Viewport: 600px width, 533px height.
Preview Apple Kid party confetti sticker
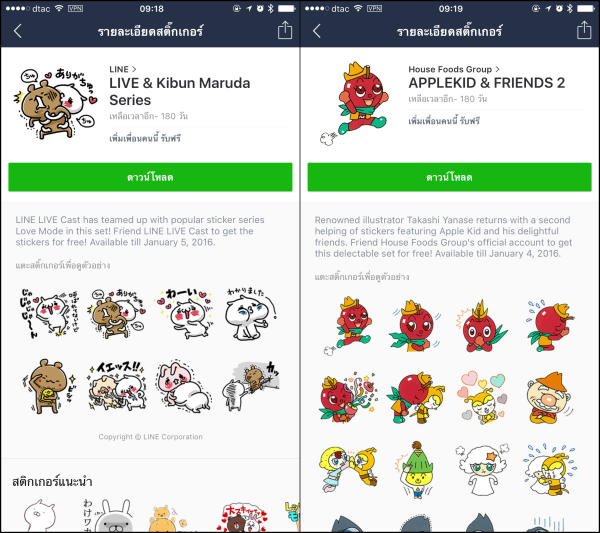point(348,398)
